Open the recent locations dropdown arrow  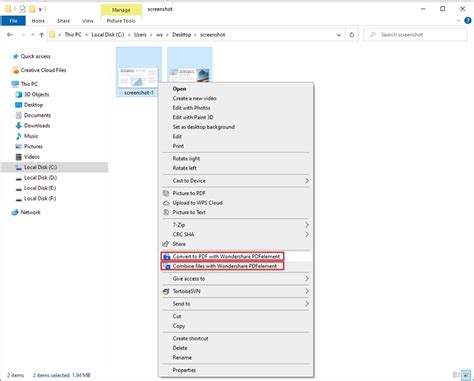click(x=32, y=35)
